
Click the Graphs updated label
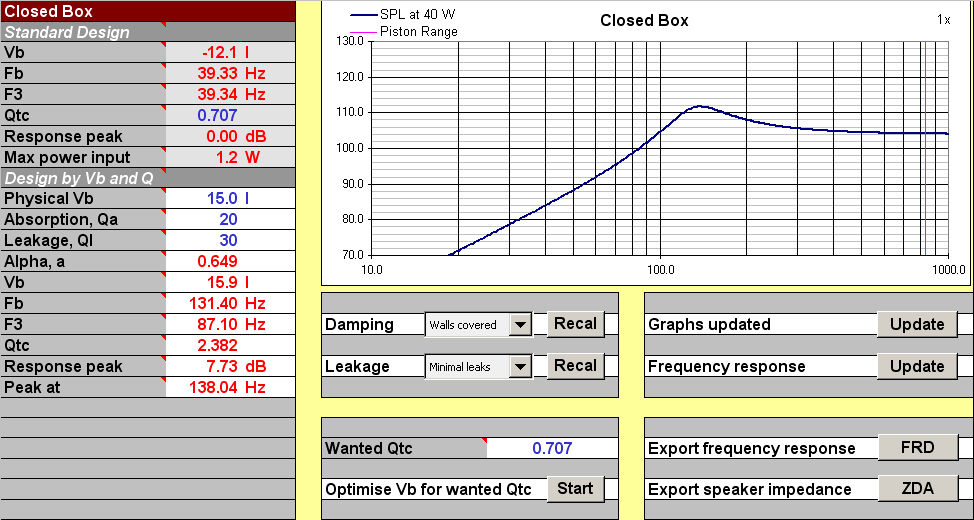(709, 324)
